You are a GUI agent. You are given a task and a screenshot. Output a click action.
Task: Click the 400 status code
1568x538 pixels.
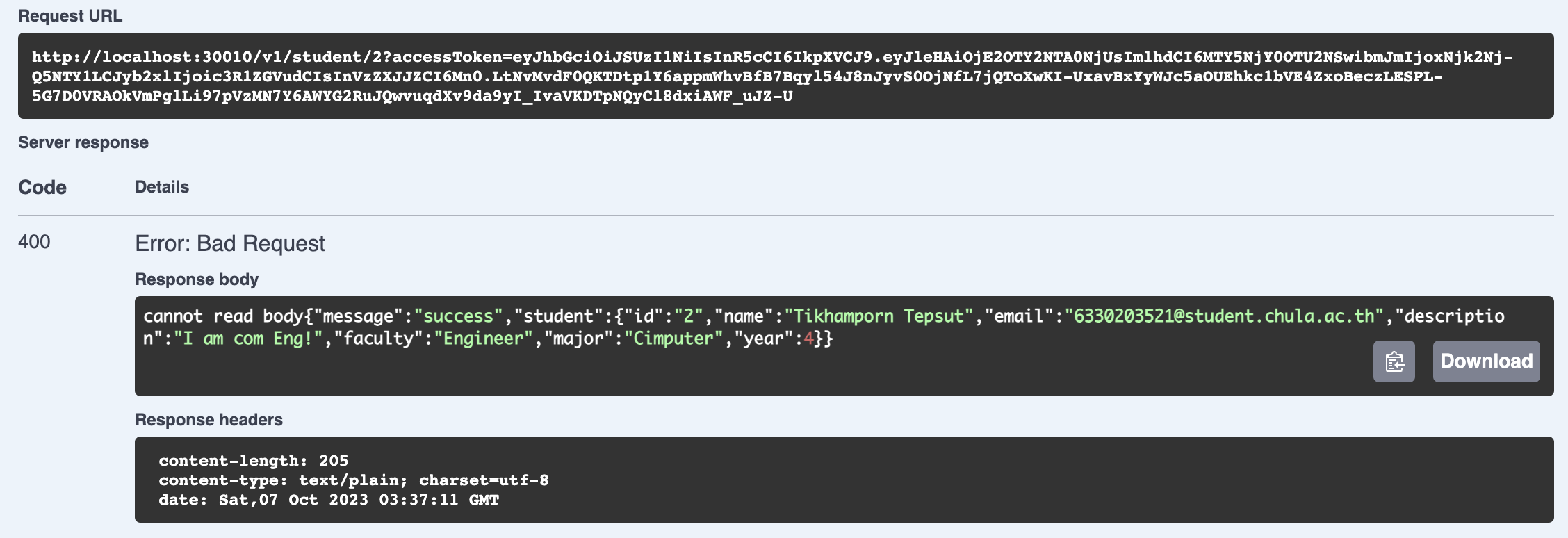(x=35, y=243)
